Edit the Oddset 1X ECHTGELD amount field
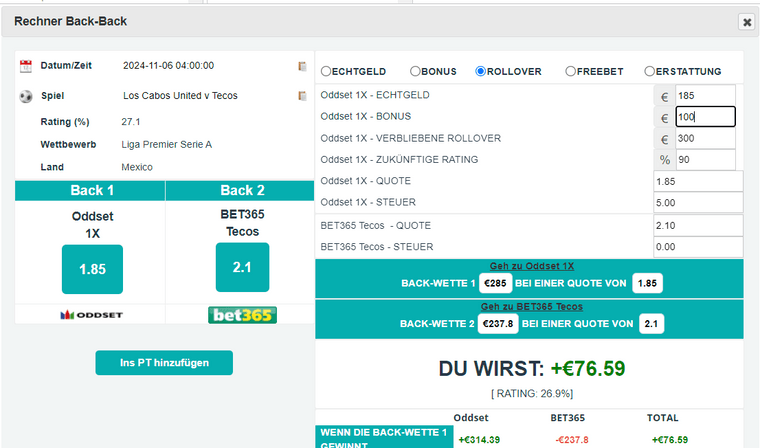The height and width of the screenshot is (448, 760). click(x=705, y=96)
